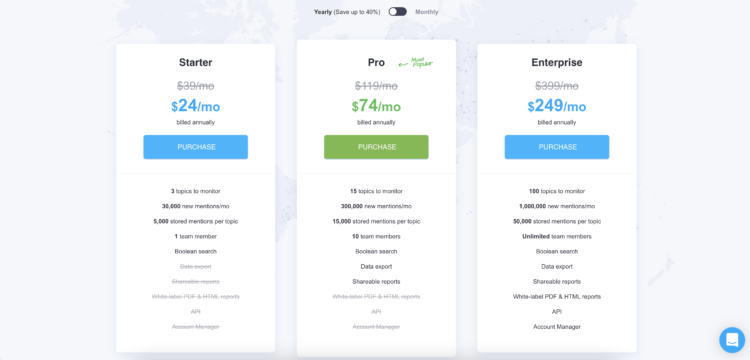Open the chat widget icon
The width and height of the screenshot is (750, 360).
[x=732, y=340]
